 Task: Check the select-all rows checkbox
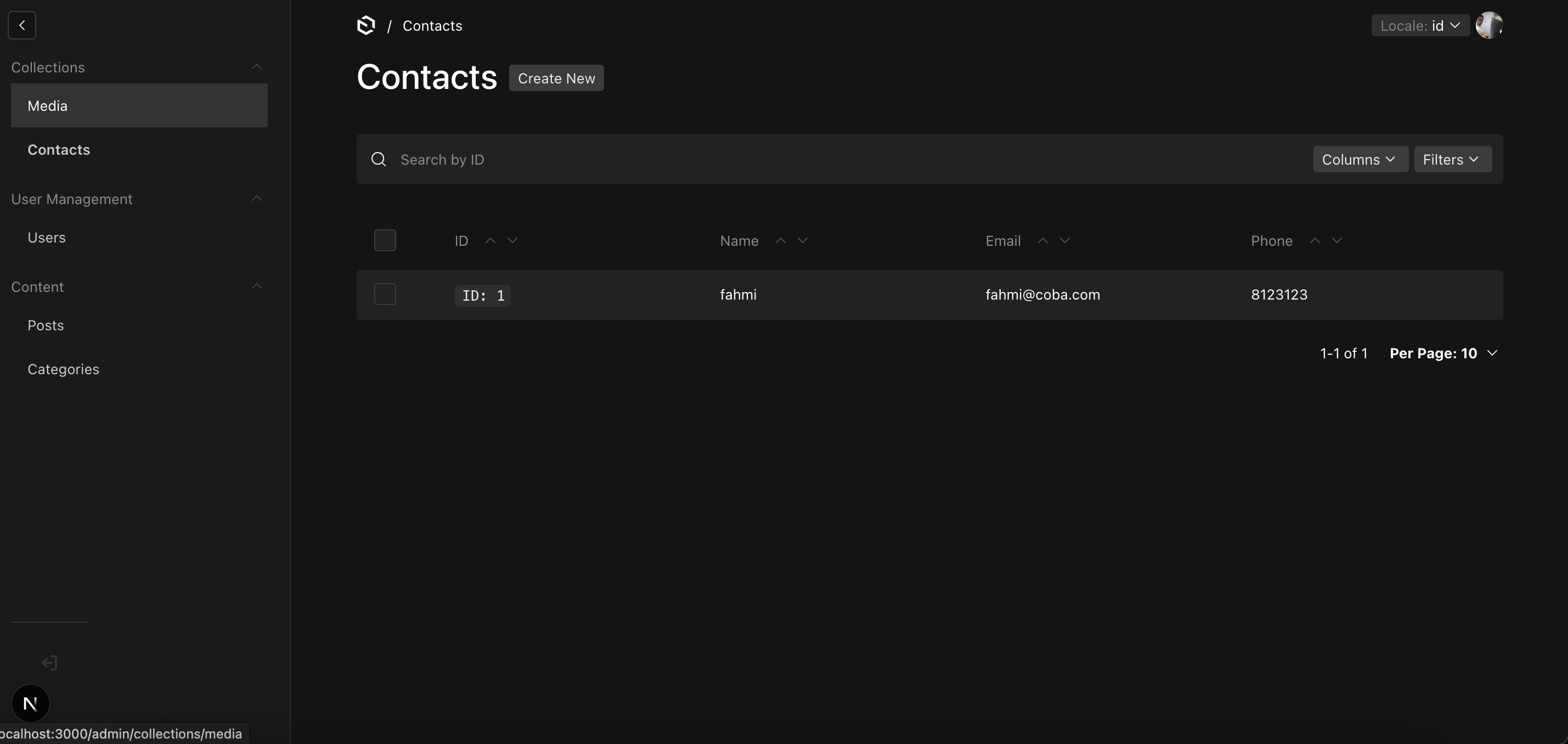click(385, 240)
